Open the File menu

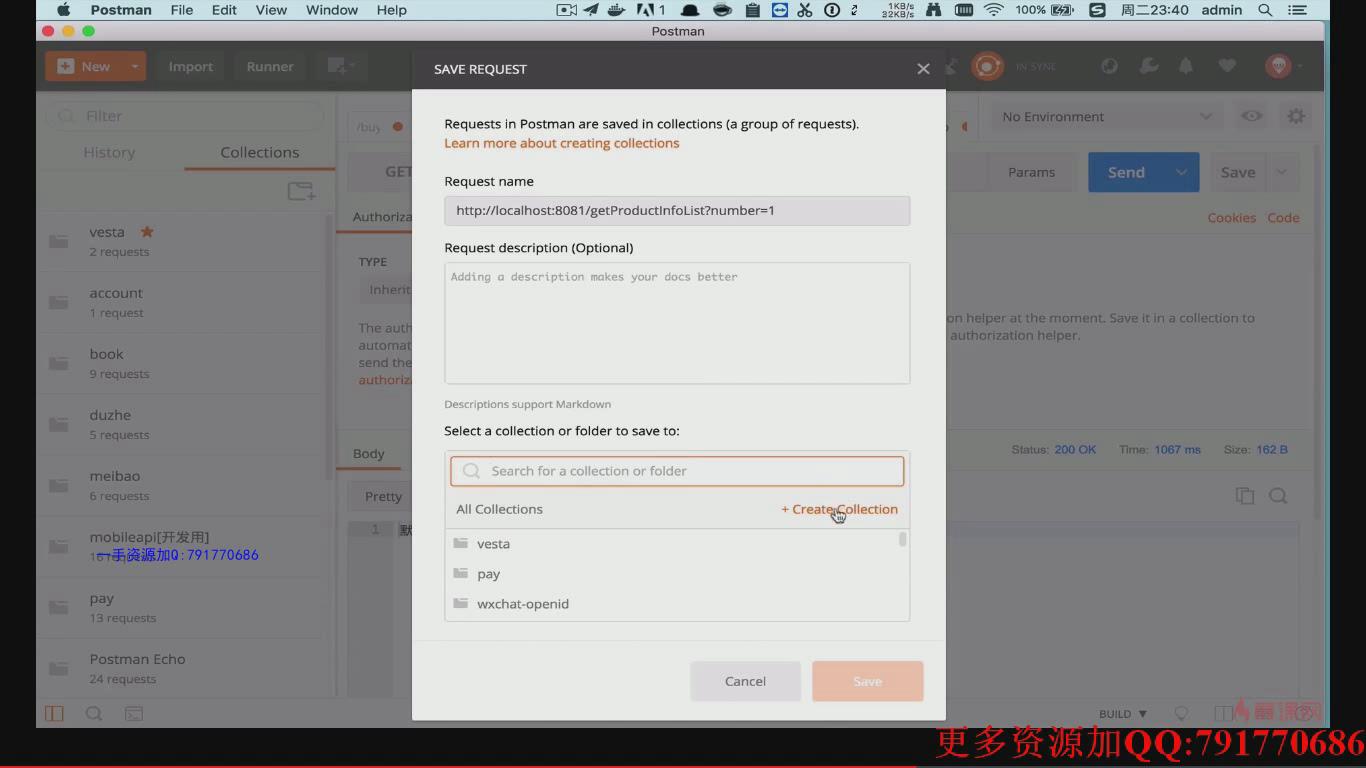click(x=182, y=10)
